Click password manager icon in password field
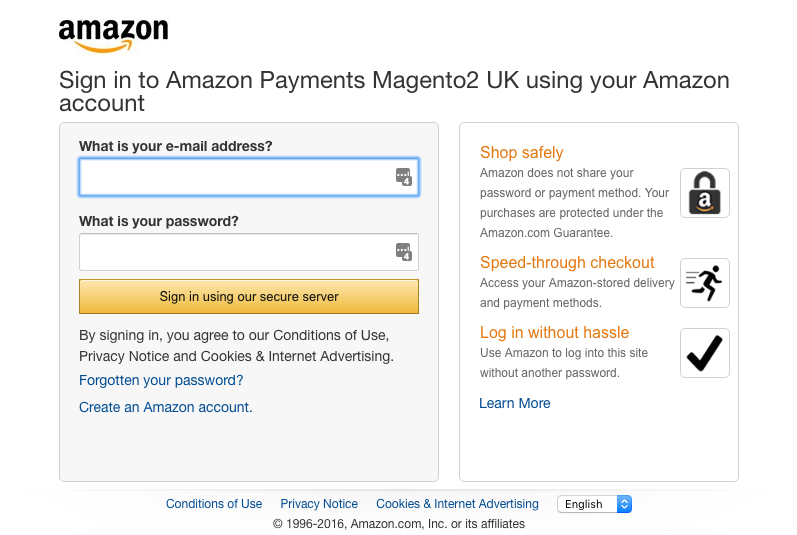Screen dimensions: 797x535 tap(404, 252)
